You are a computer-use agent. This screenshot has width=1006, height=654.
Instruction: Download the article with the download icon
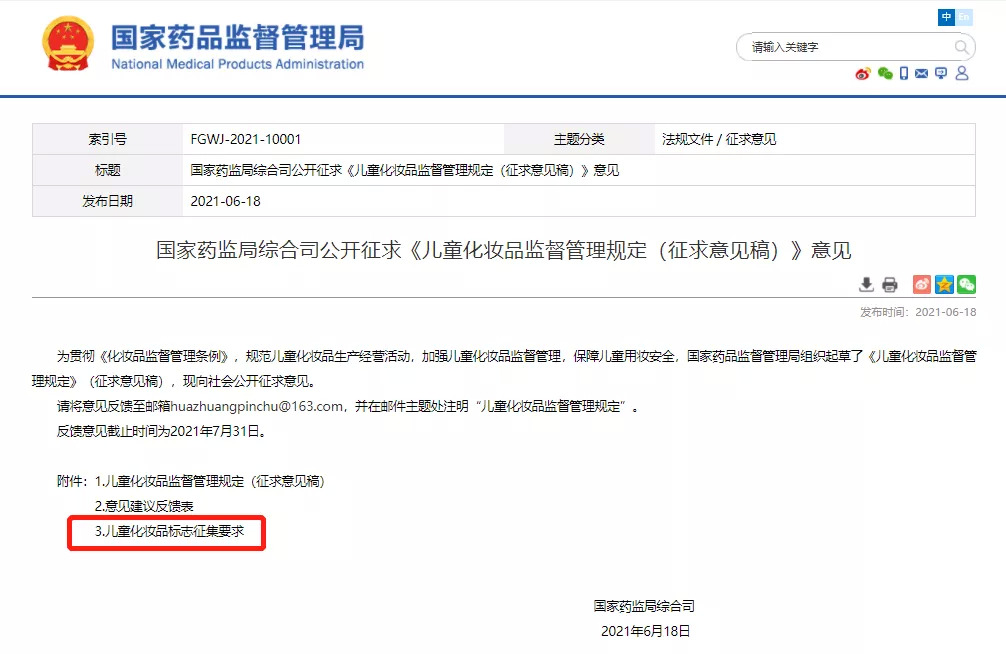[x=866, y=284]
